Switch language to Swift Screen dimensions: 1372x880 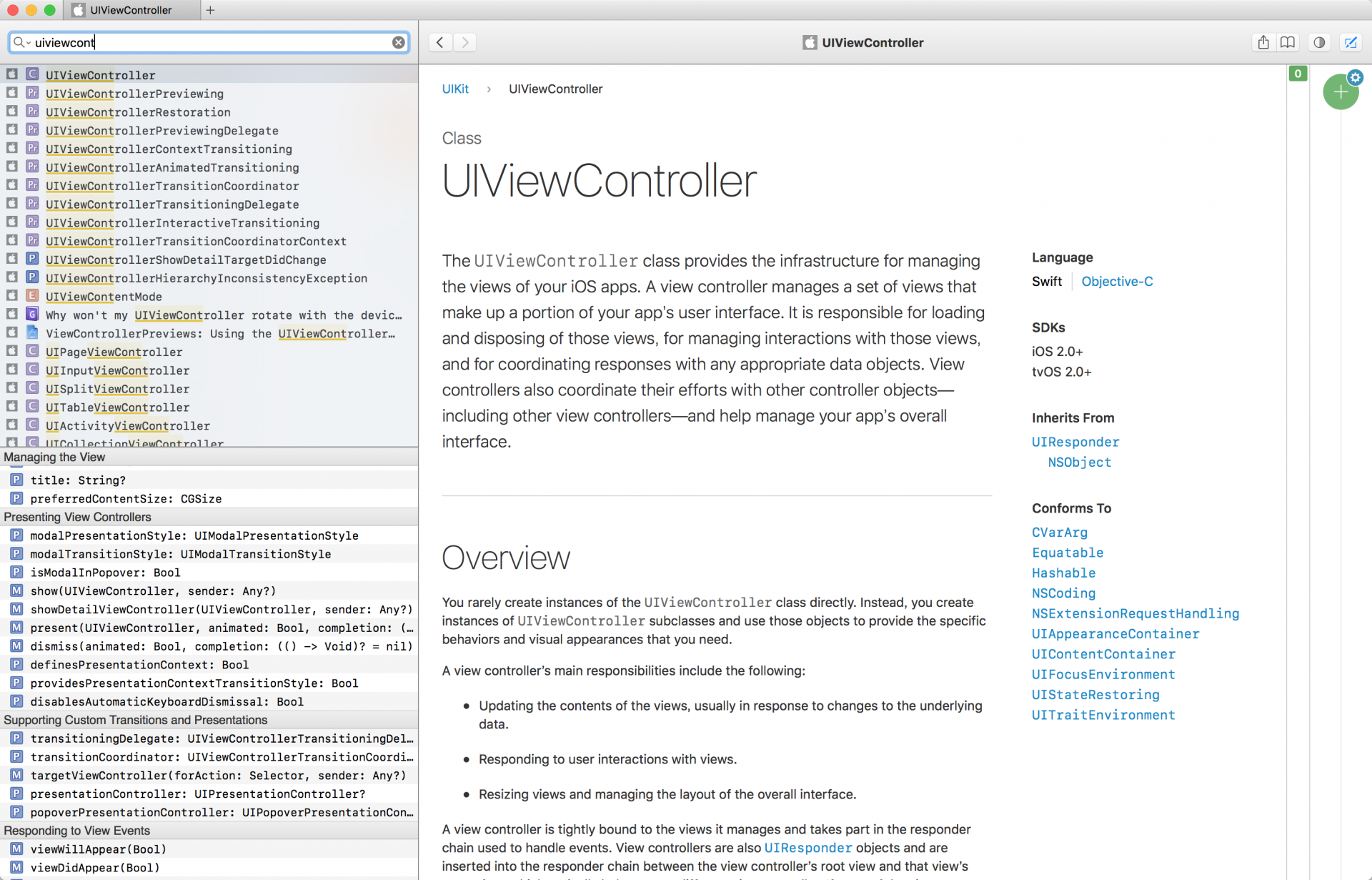click(1047, 282)
